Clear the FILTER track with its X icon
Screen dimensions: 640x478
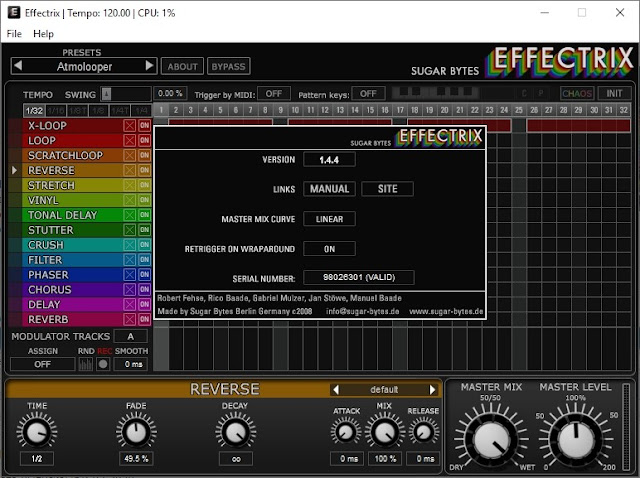click(130, 260)
